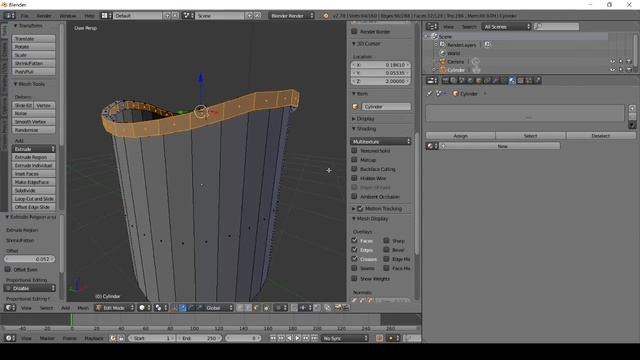Screen dimensions: 640x360
Task: Click the Assign material button
Action: (460, 136)
